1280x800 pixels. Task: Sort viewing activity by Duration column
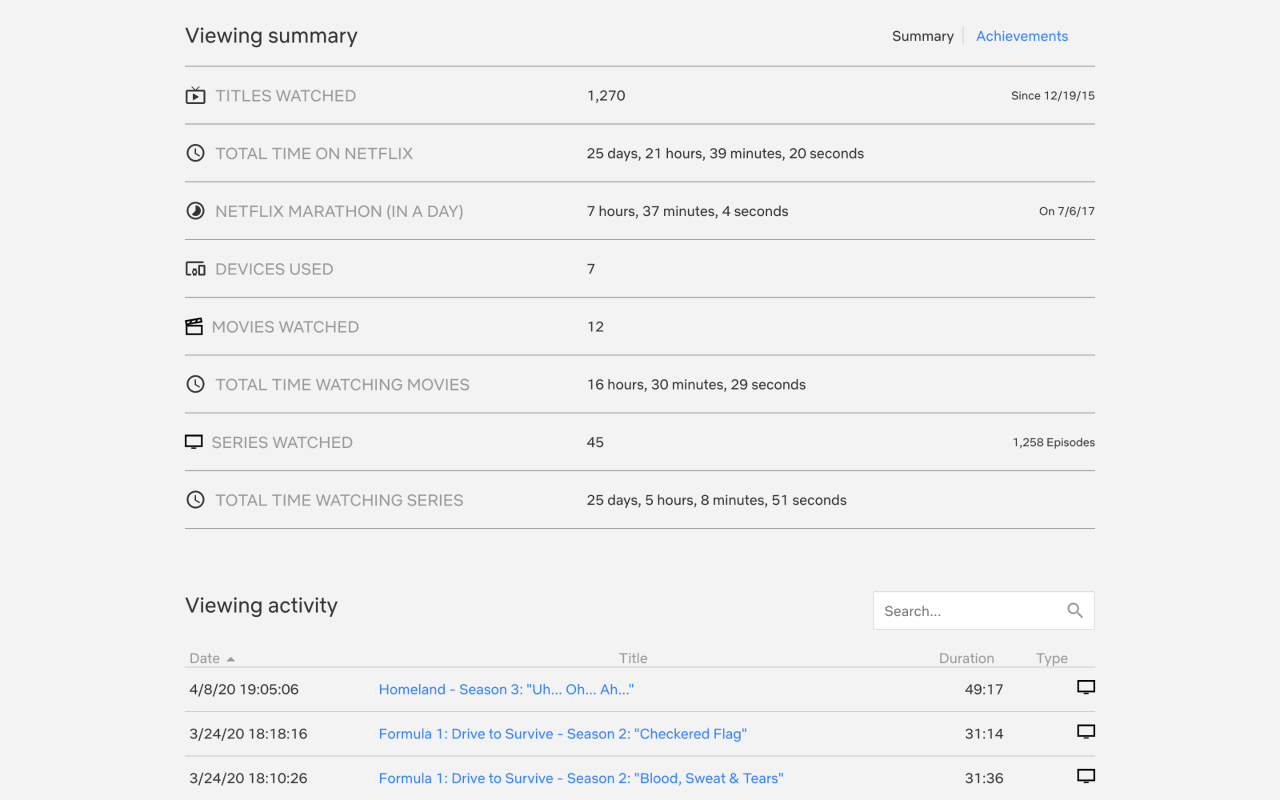point(966,658)
